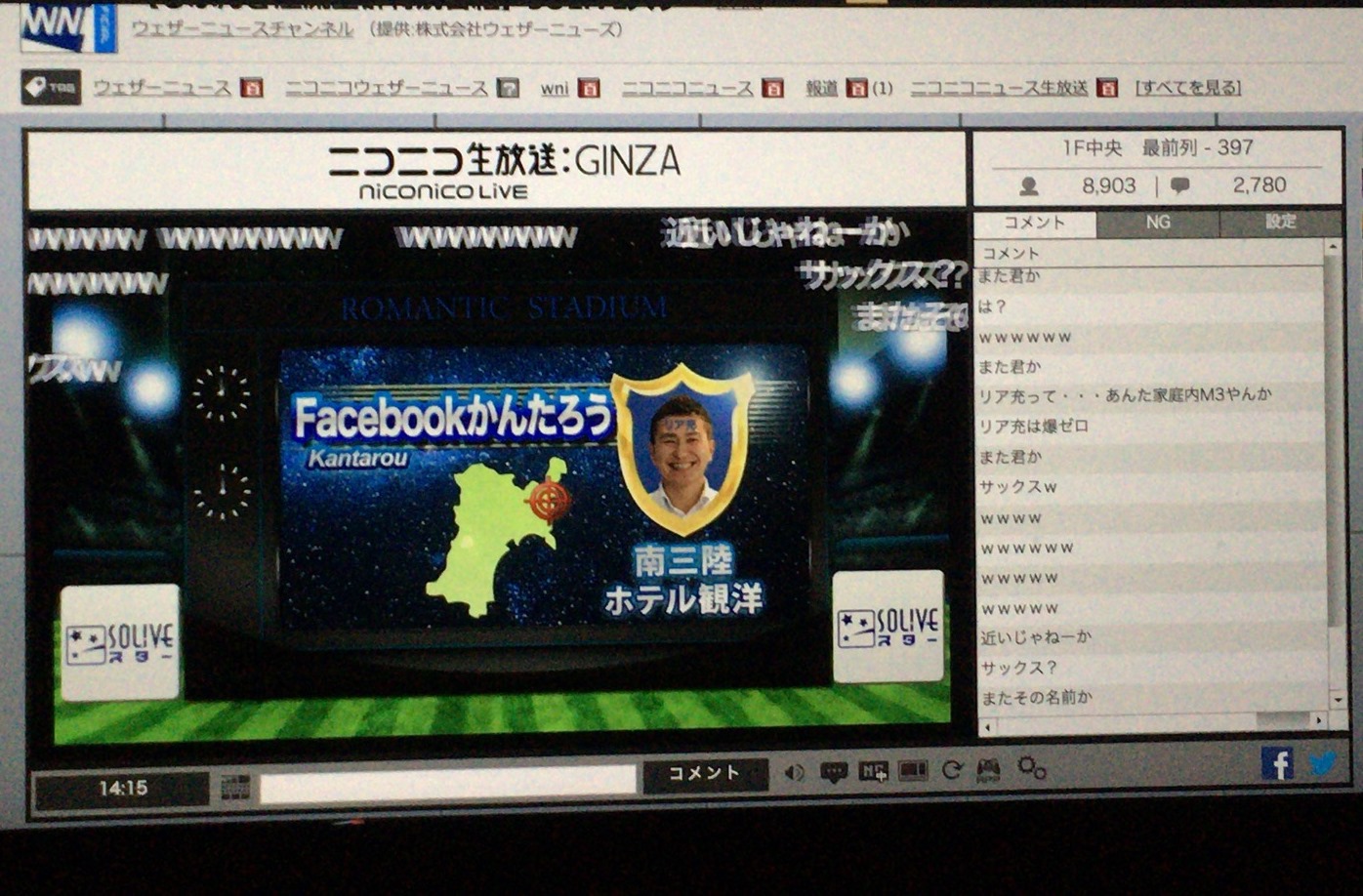Click the 14:15 elapsed time display
This screenshot has height=896, width=1363.
[x=123, y=789]
